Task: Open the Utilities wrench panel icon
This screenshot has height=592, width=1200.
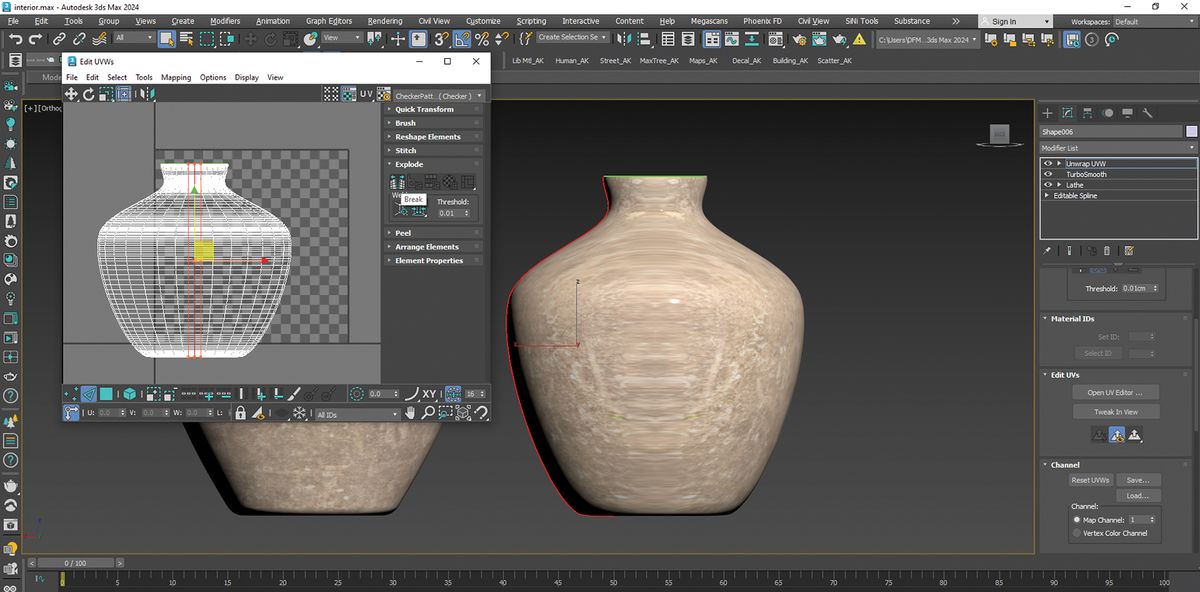Action: [x=1148, y=113]
